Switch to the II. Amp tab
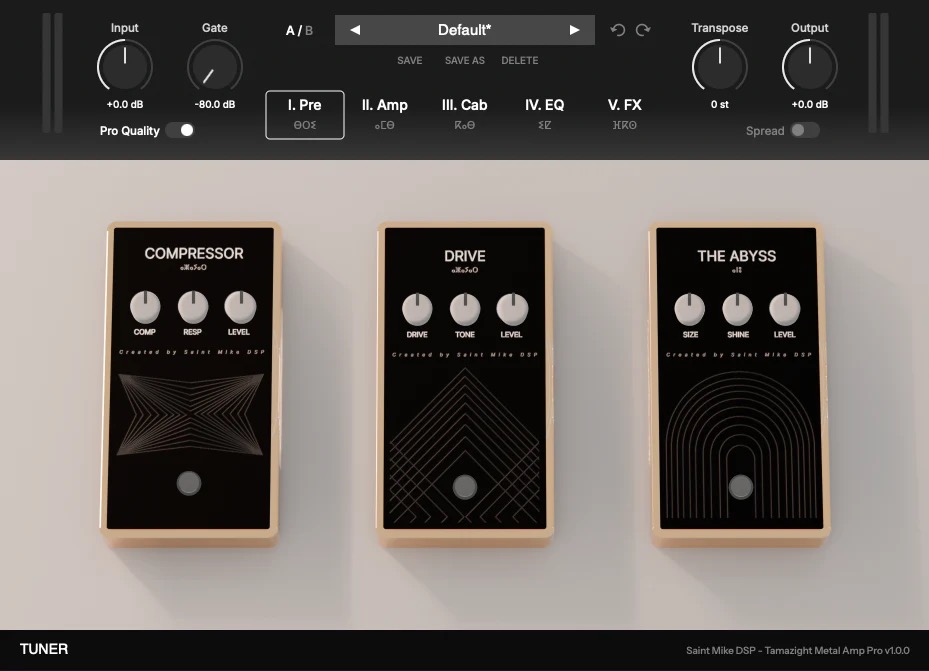The image size is (929, 671). coord(385,114)
